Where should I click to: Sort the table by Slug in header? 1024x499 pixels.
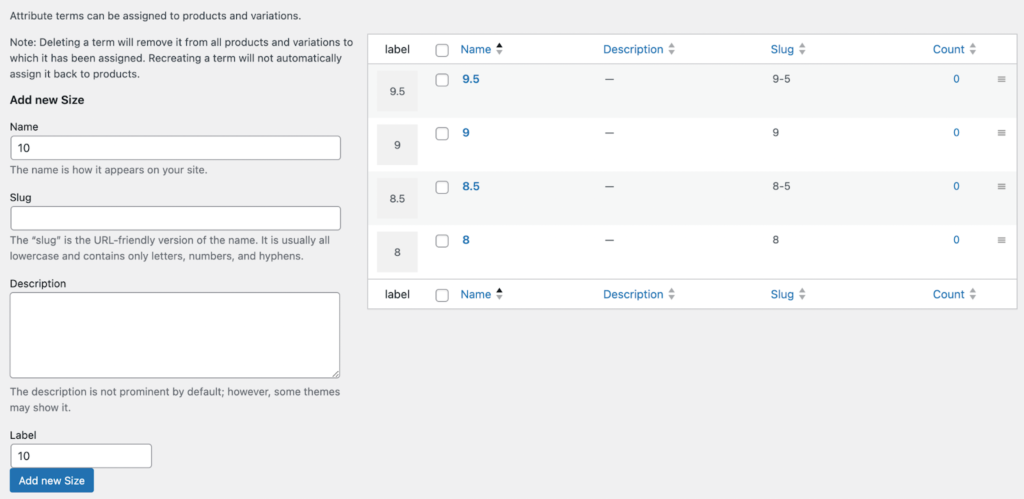(787, 49)
